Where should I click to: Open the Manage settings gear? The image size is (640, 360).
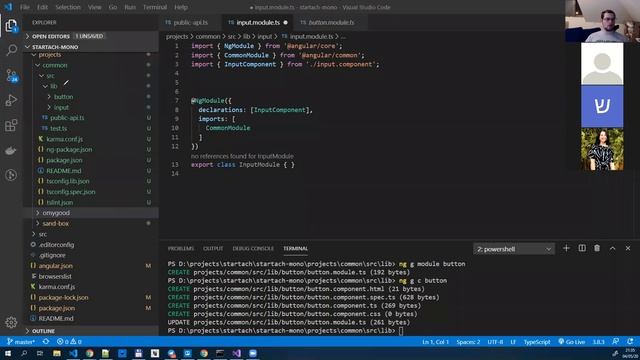point(11,322)
